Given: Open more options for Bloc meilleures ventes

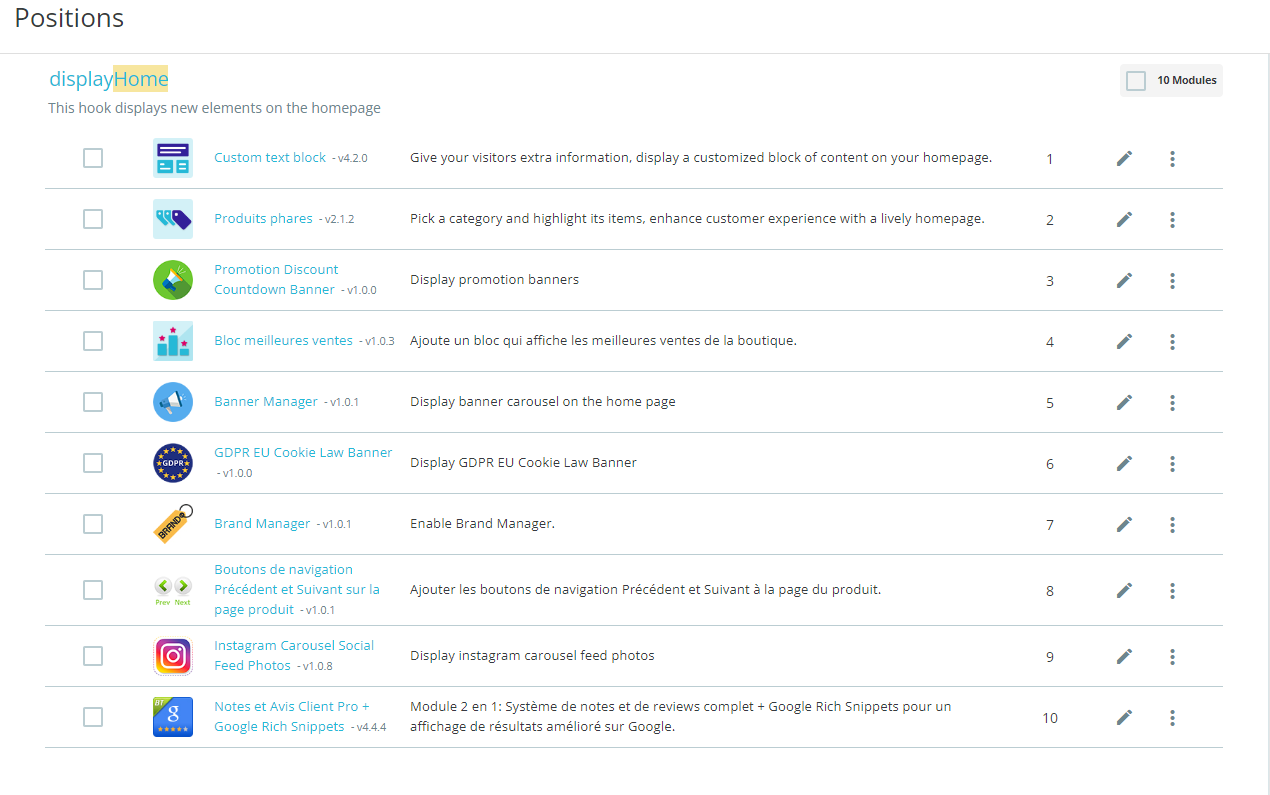Looking at the screenshot, I should pyautogui.click(x=1172, y=341).
